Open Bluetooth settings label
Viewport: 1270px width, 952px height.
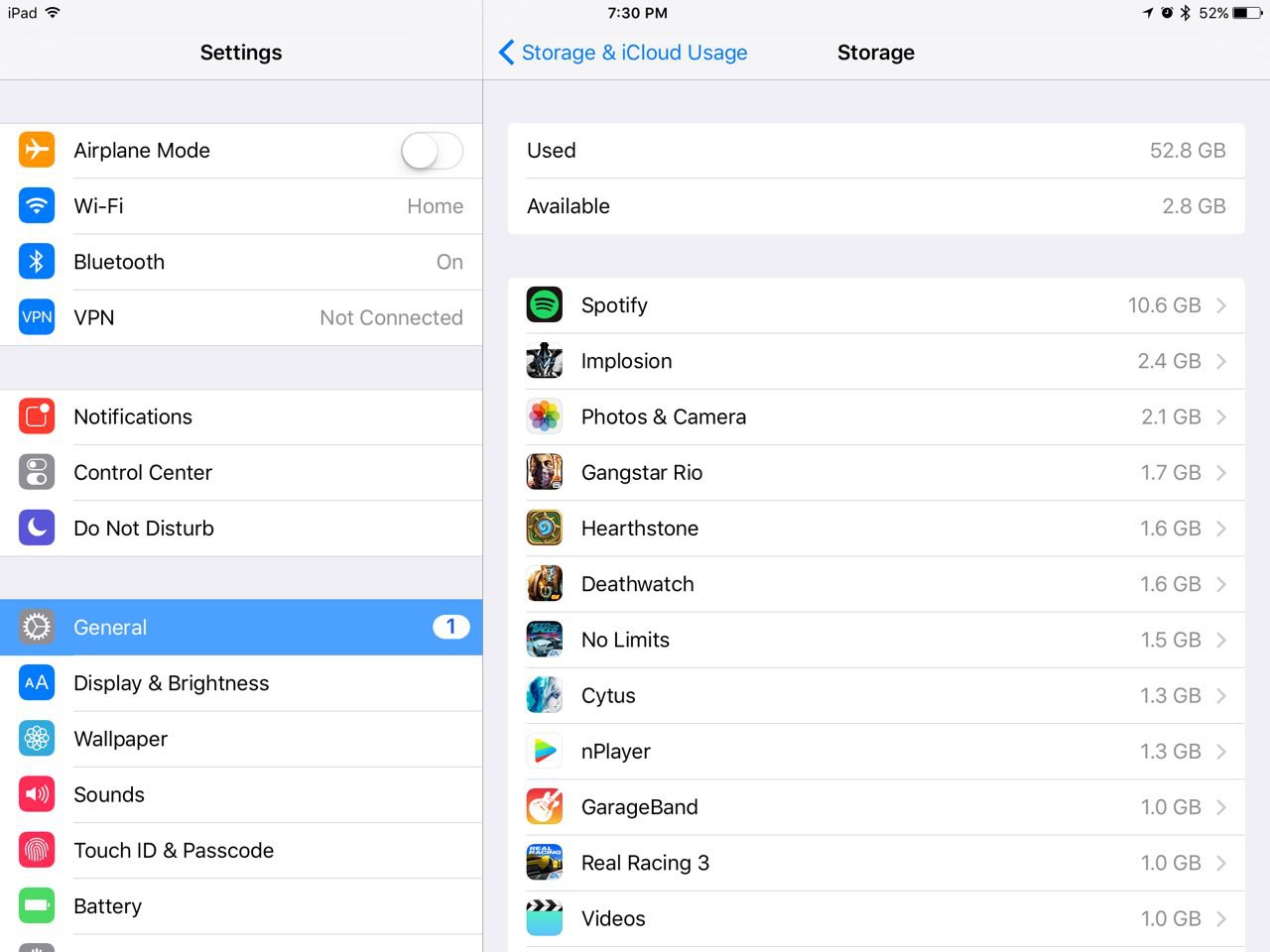(119, 262)
